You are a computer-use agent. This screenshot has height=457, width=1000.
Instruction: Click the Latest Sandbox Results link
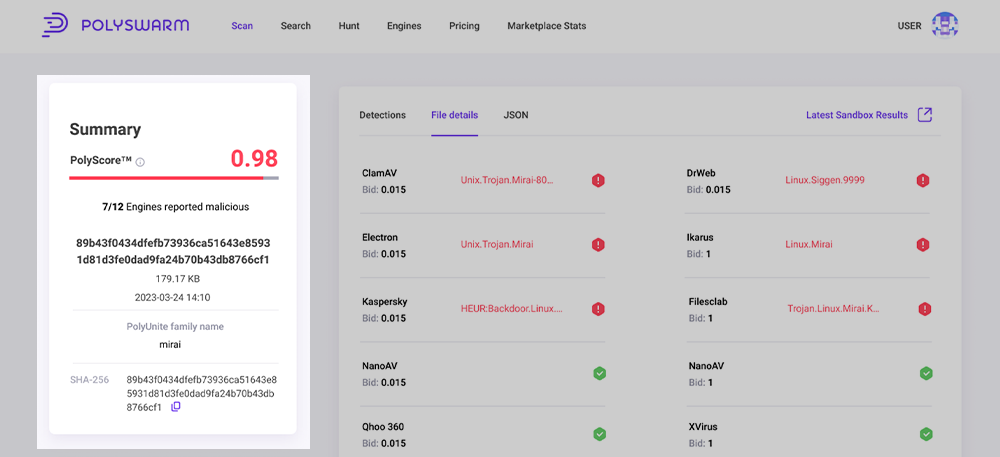coord(856,115)
